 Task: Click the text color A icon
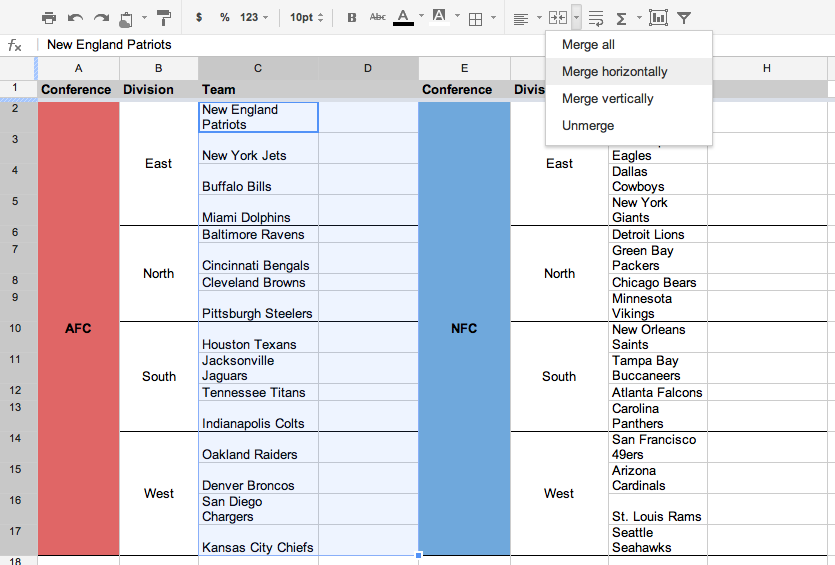point(404,18)
